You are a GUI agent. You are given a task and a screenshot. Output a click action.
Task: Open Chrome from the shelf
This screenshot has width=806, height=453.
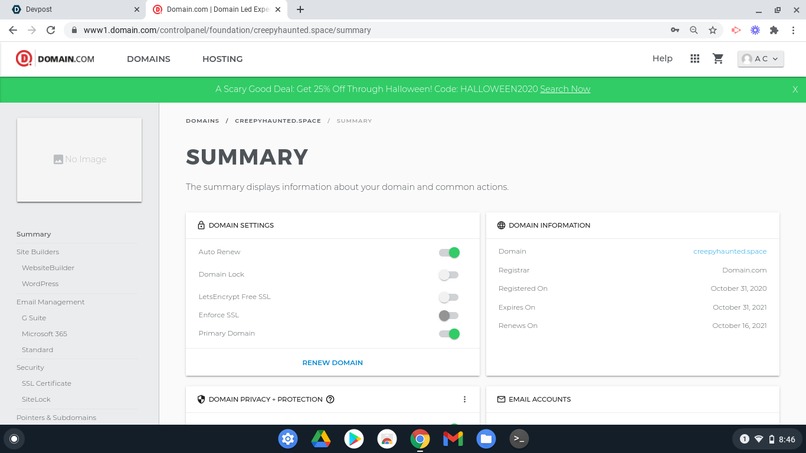coord(420,439)
